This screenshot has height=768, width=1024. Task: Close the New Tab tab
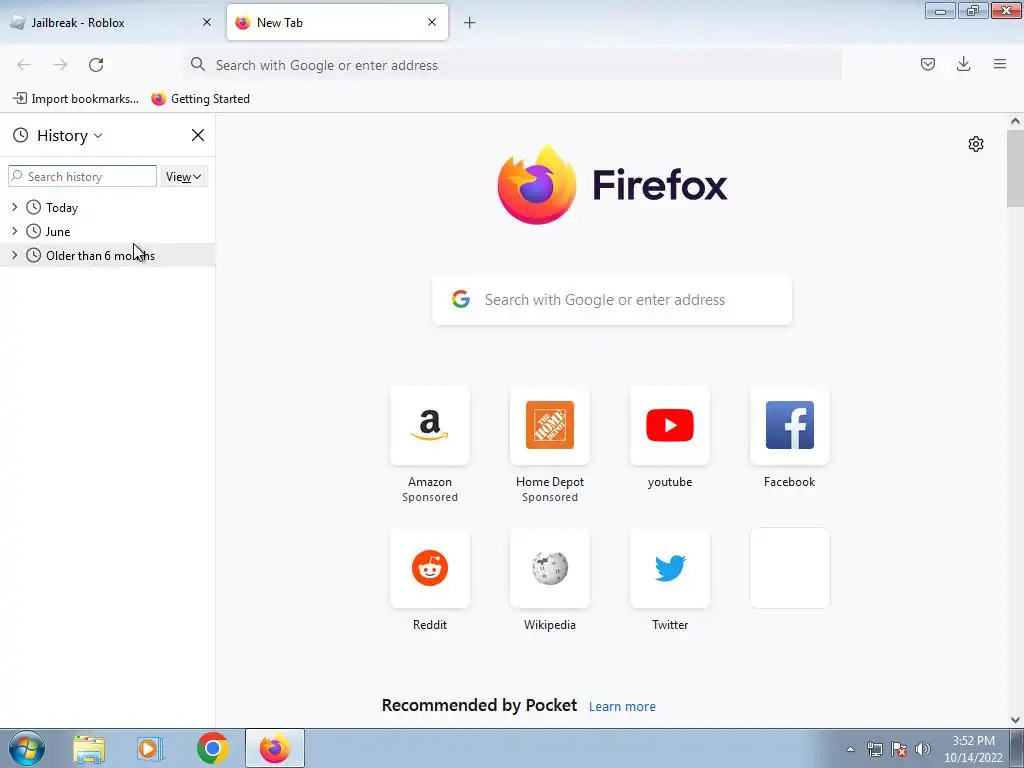tap(432, 22)
